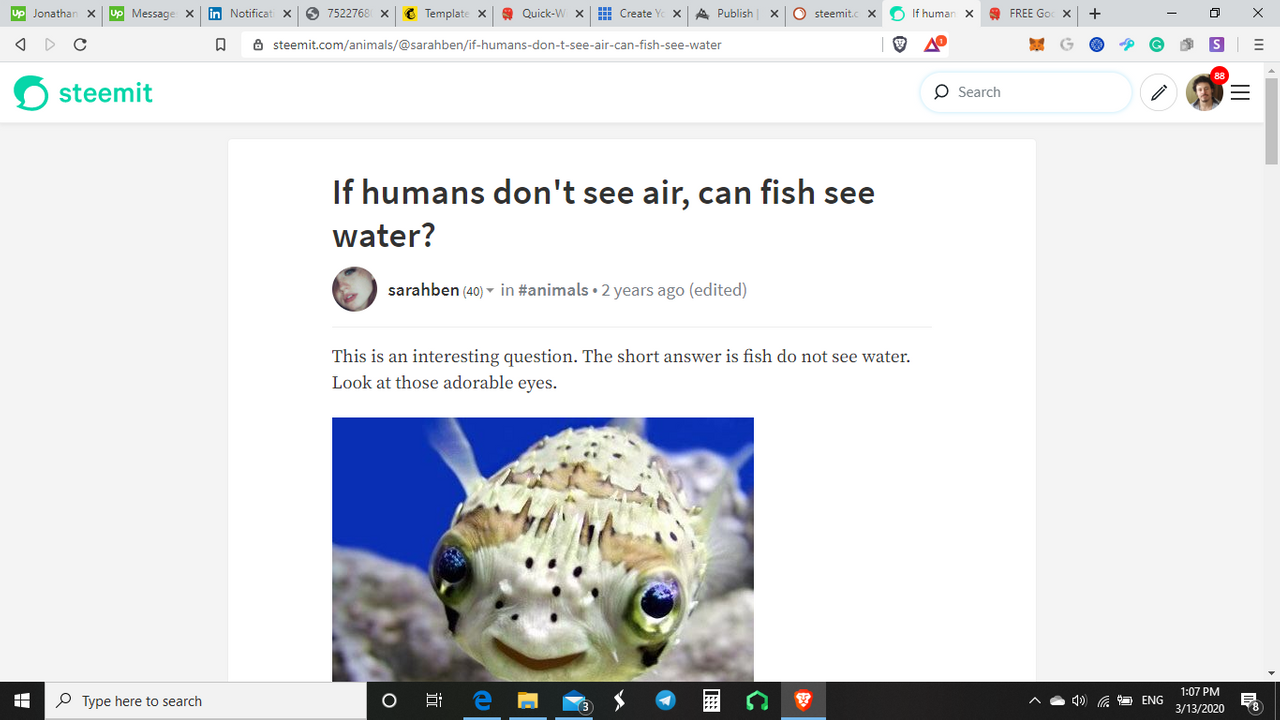Open the sarahben author profile link
This screenshot has height=720, width=1280.
423,290
